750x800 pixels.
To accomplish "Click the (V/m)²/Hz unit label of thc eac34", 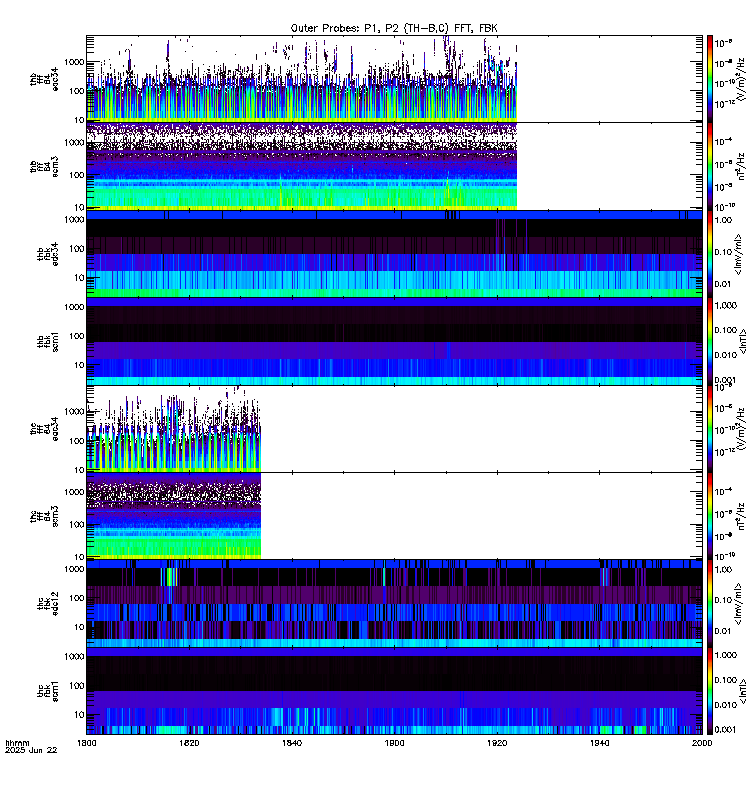I will tap(742, 429).
